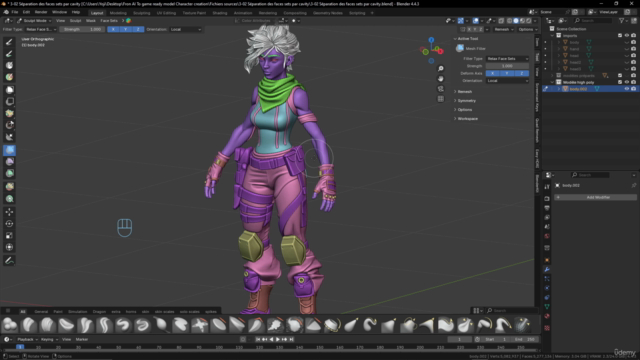Click the Add Modifier button
This screenshot has height=360, width=640.
point(595,197)
